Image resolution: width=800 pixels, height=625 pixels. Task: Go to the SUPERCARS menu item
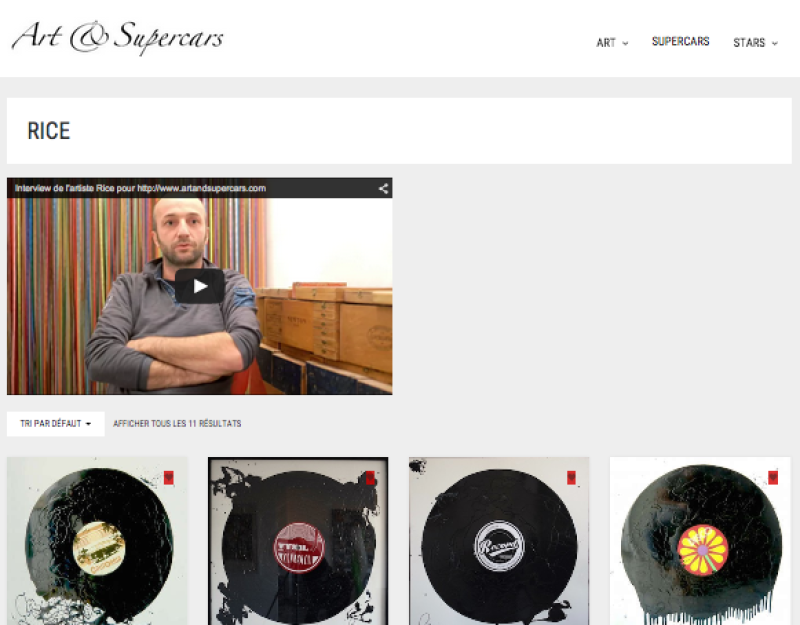[681, 41]
